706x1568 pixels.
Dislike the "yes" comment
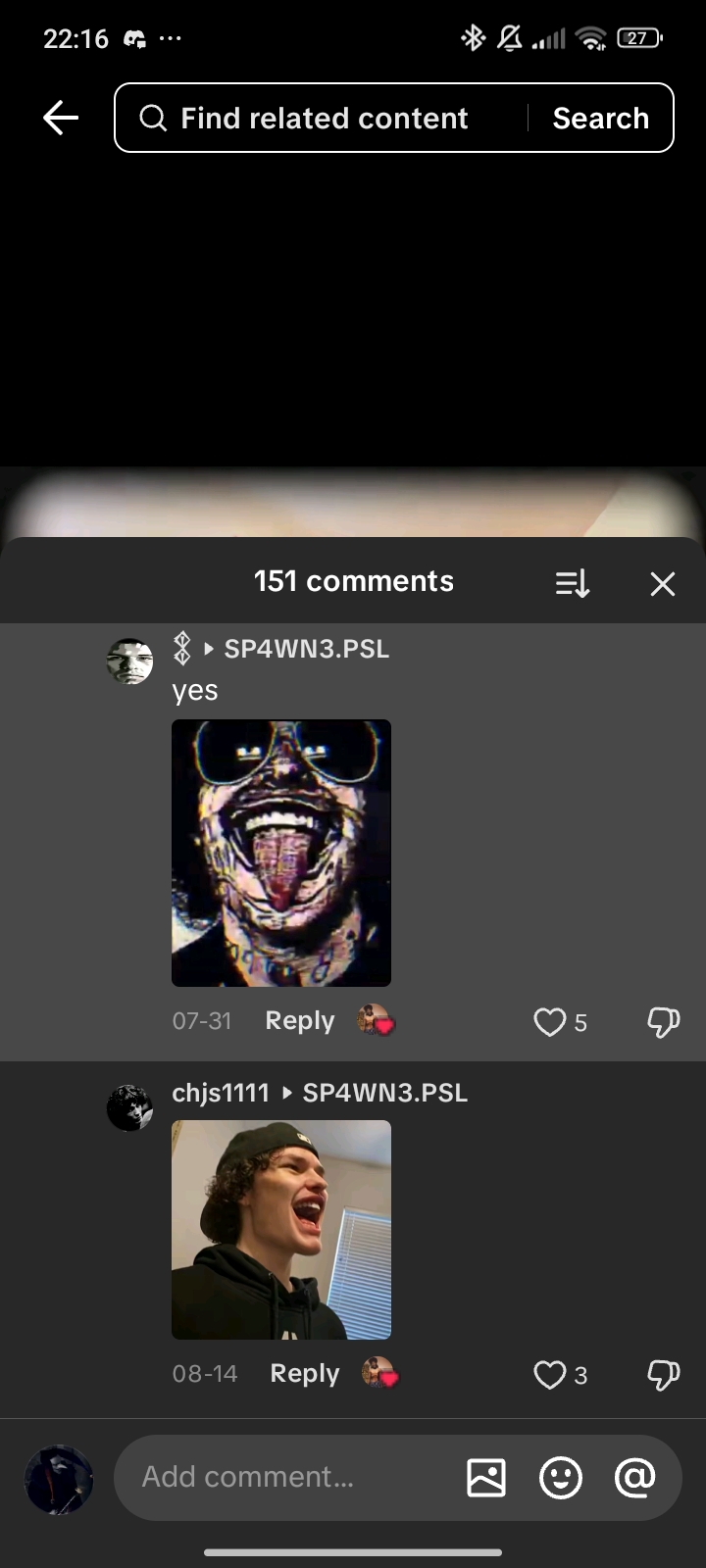point(664,1022)
